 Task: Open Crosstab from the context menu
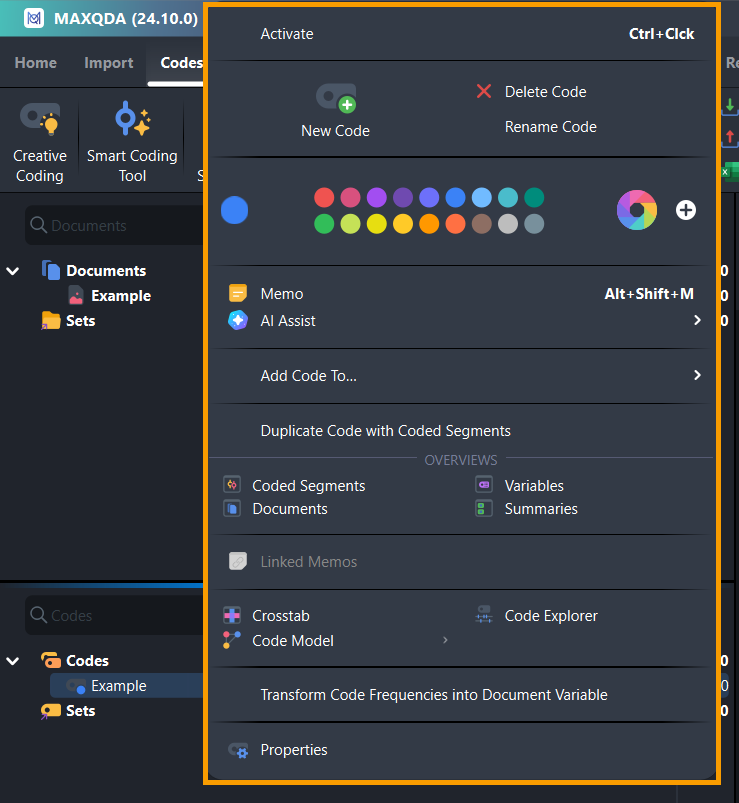pyautogui.click(x=280, y=616)
